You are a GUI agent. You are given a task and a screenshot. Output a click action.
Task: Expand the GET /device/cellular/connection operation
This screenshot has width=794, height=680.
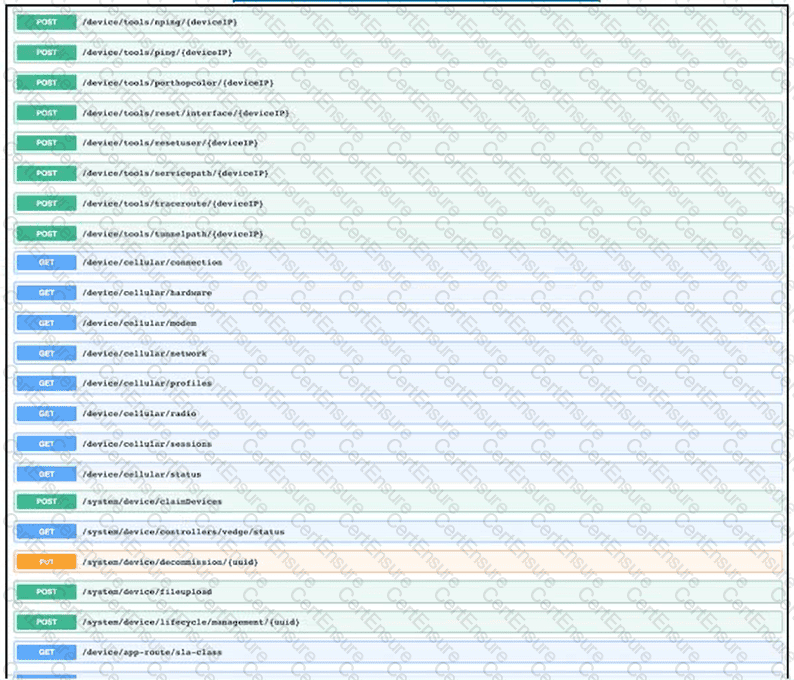[152, 263]
